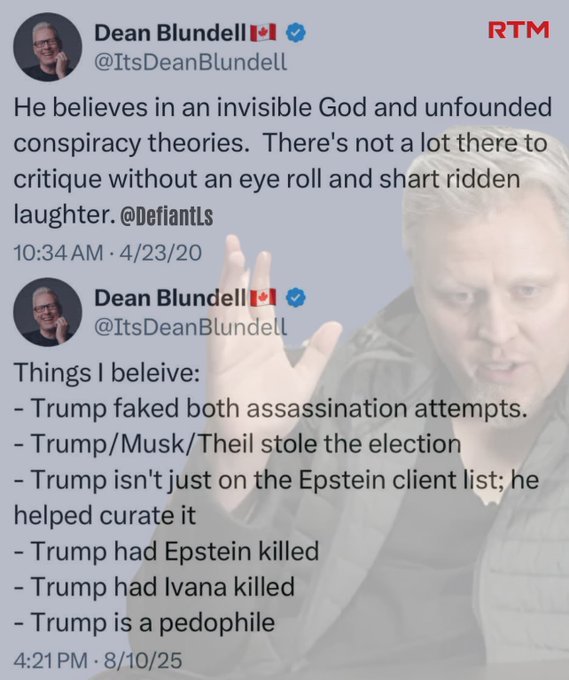Viewport: 569px width, 680px height.
Task: Open the @DefiantLs mention
Action: click(x=166, y=217)
